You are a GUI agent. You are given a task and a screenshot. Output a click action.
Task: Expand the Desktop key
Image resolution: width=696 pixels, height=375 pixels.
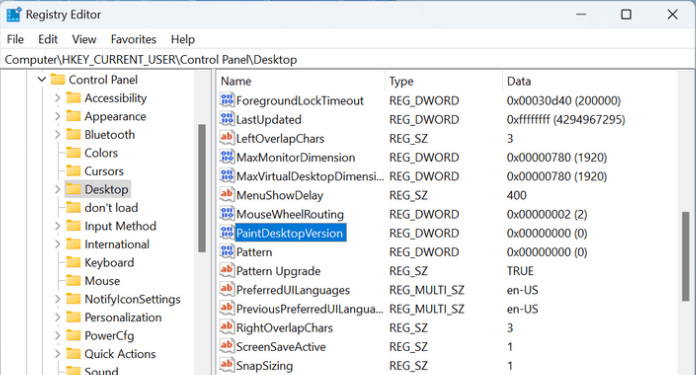57,189
